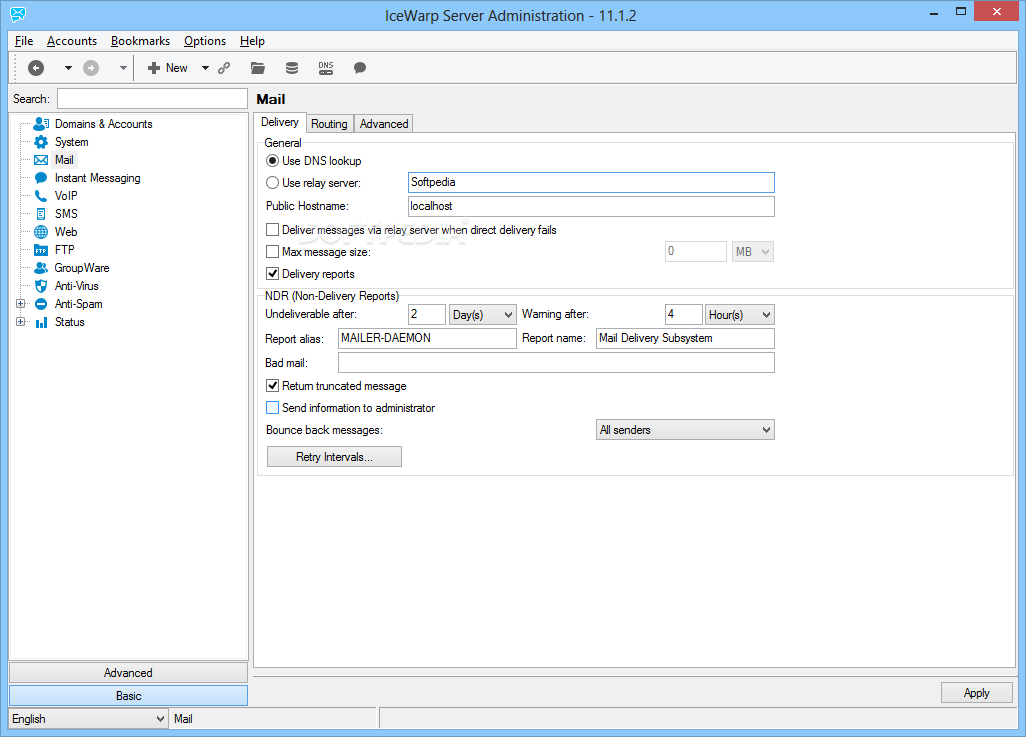Click the Report name field

pyautogui.click(x=685, y=338)
